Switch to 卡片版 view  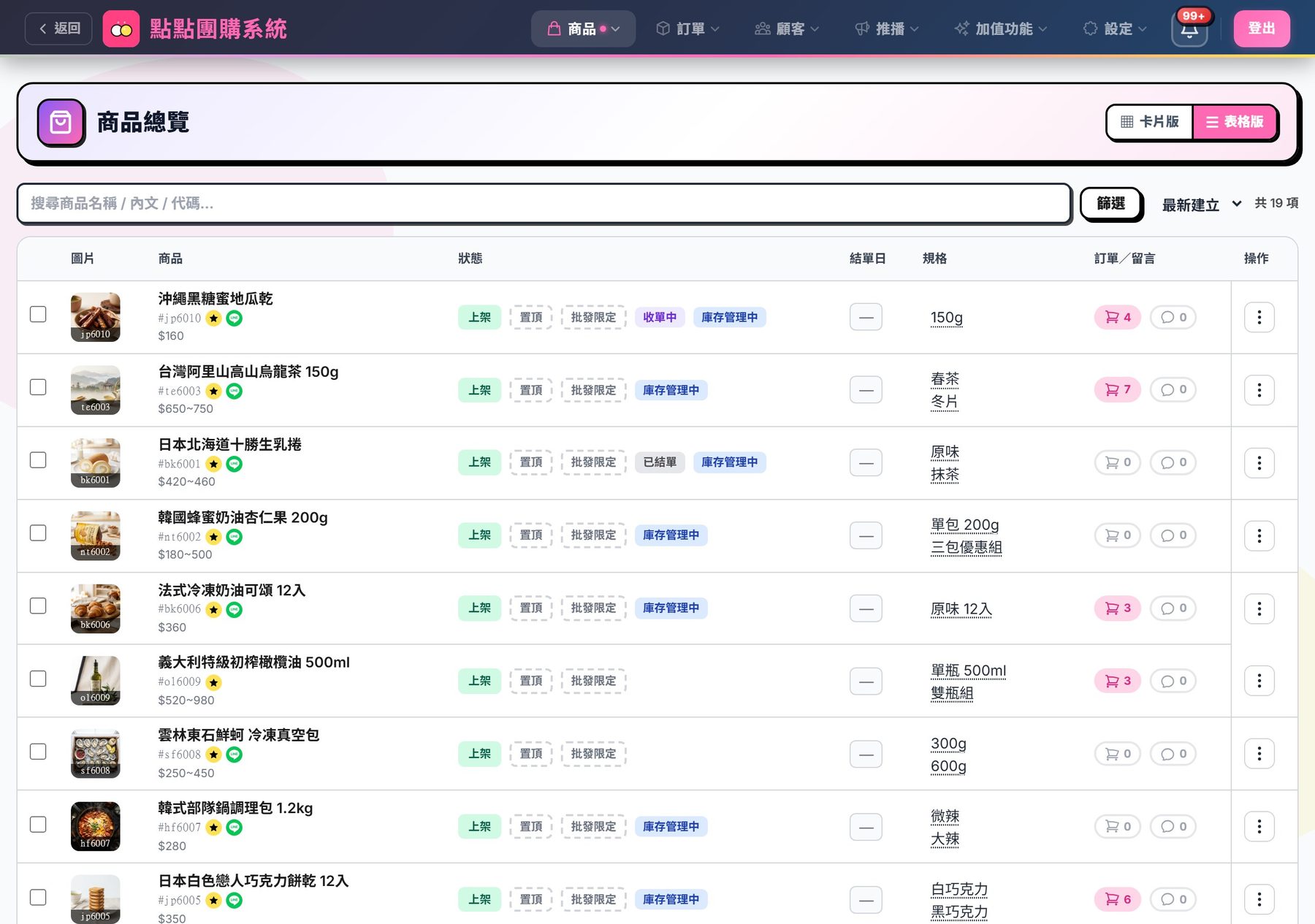1150,122
